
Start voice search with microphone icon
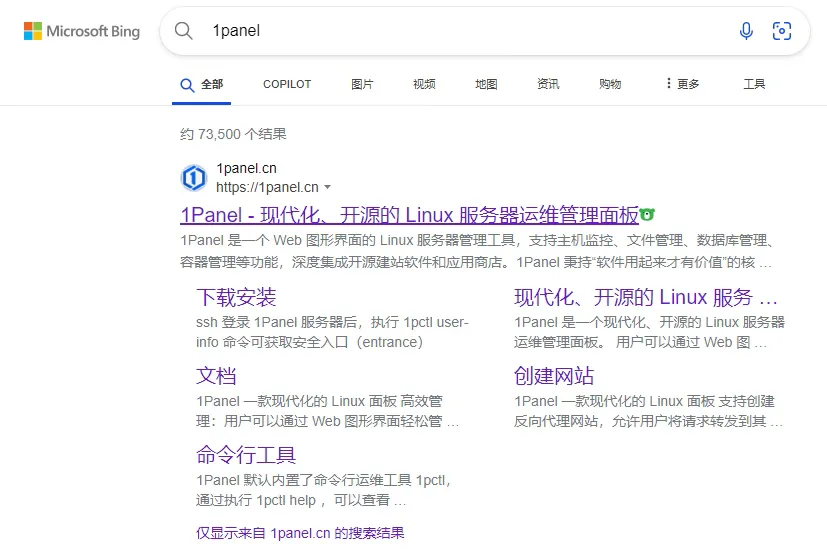point(746,31)
